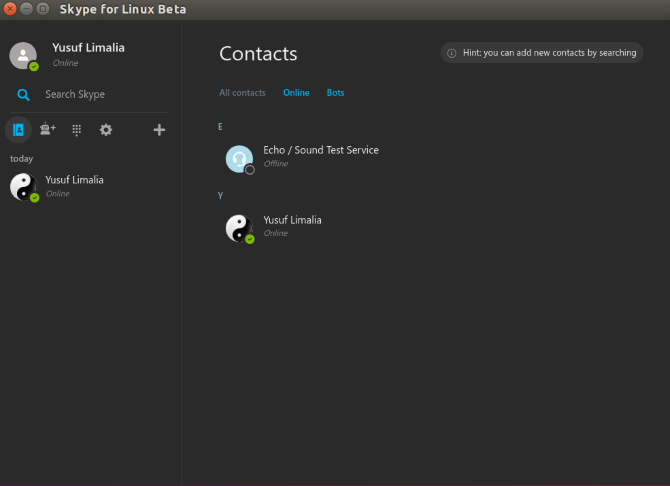Click the yin-yang avatar in contacts list
This screenshot has height=486, width=670.
coord(239,228)
